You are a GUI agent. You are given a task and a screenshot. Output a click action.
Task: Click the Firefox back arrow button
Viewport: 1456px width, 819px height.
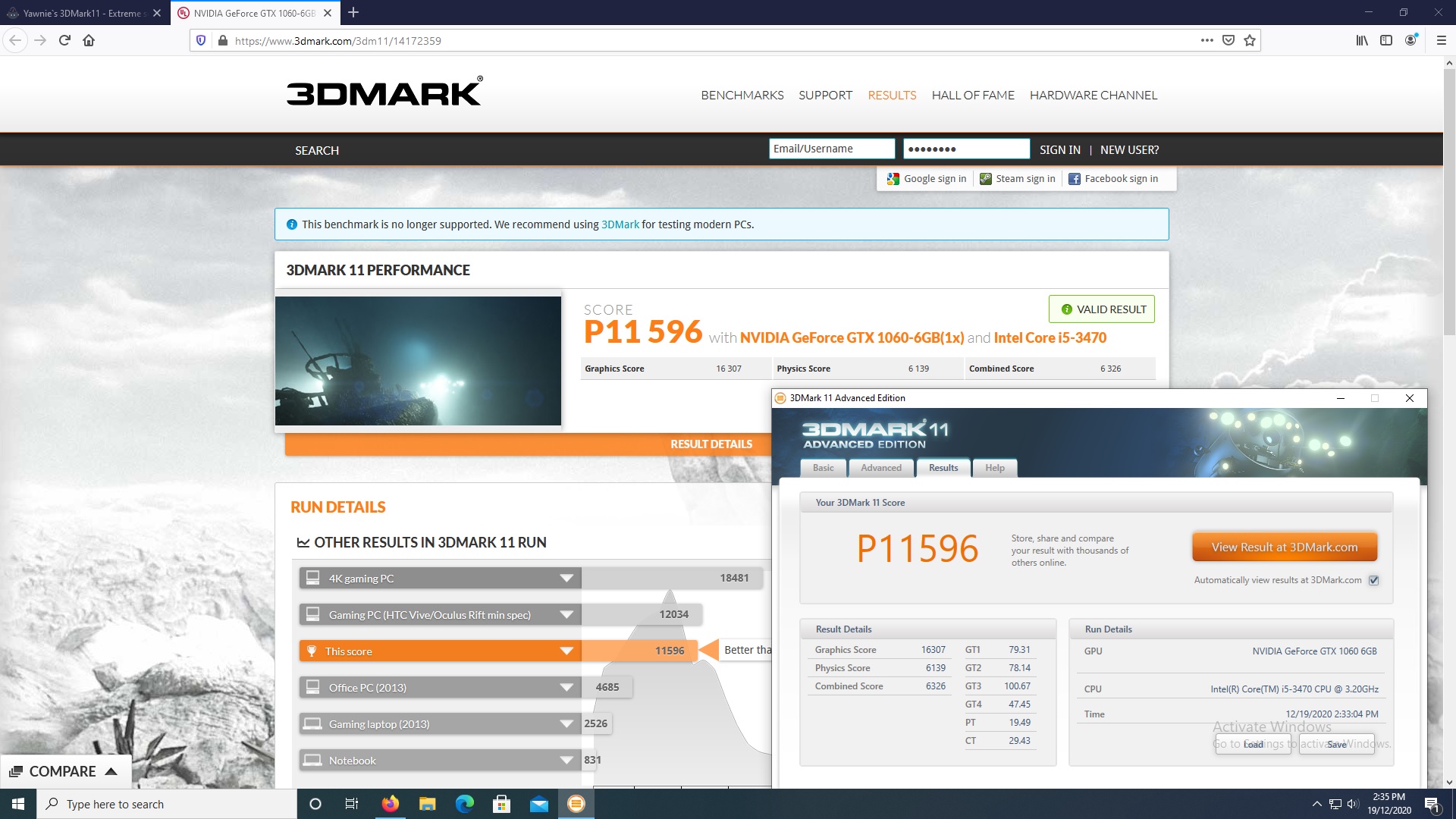[15, 40]
